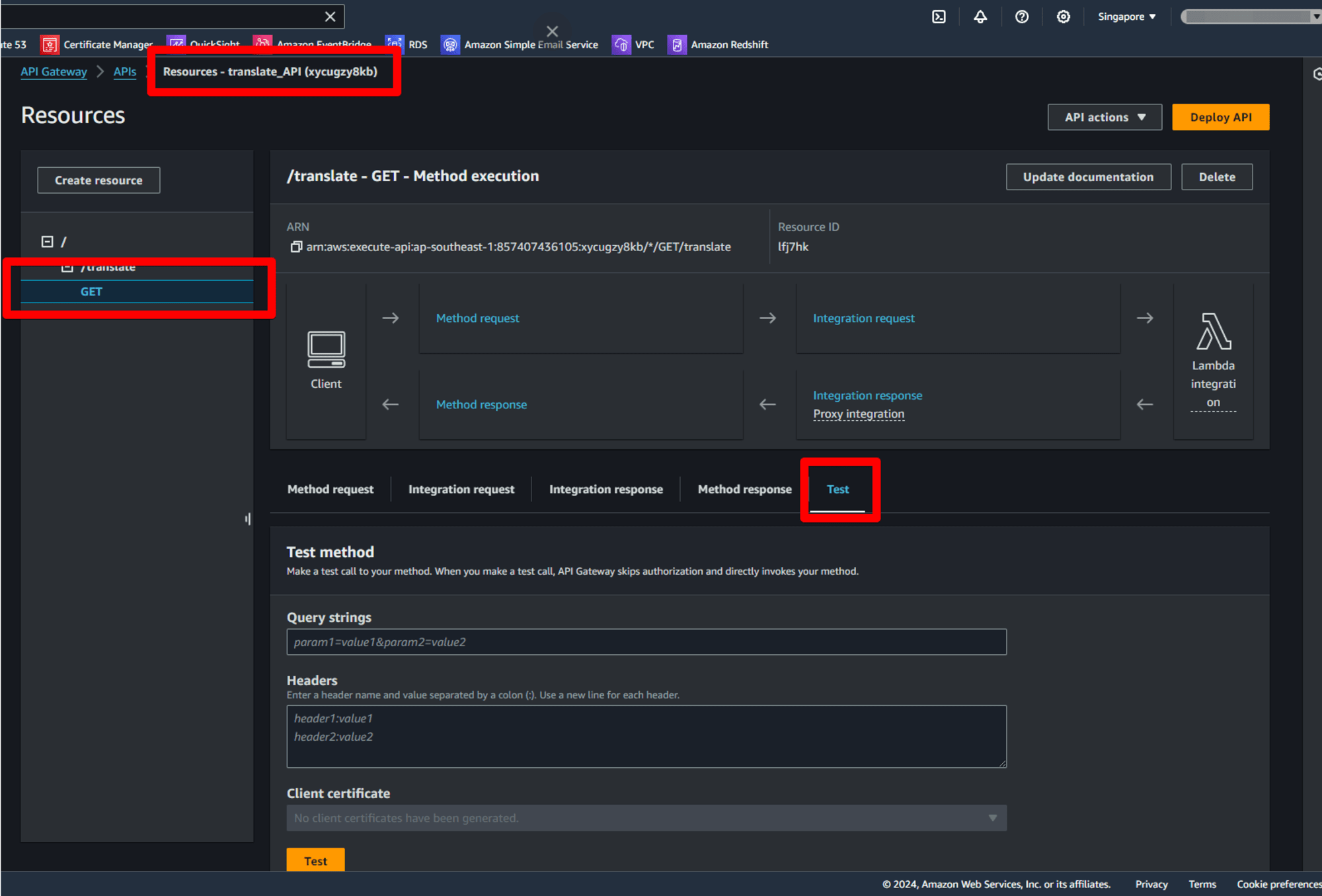Select the Test tab
The height and width of the screenshot is (896, 1322).
(x=837, y=490)
